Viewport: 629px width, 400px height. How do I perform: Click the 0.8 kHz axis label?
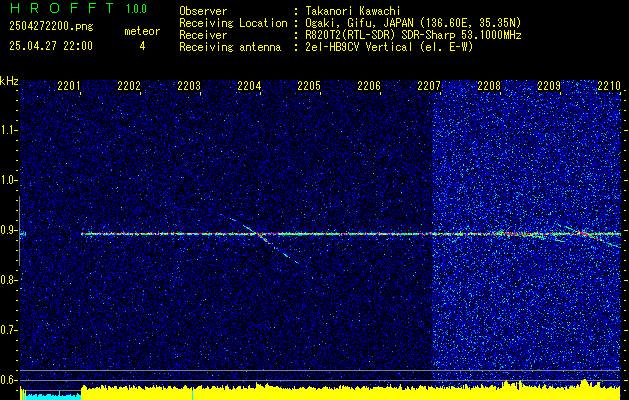coord(9,280)
